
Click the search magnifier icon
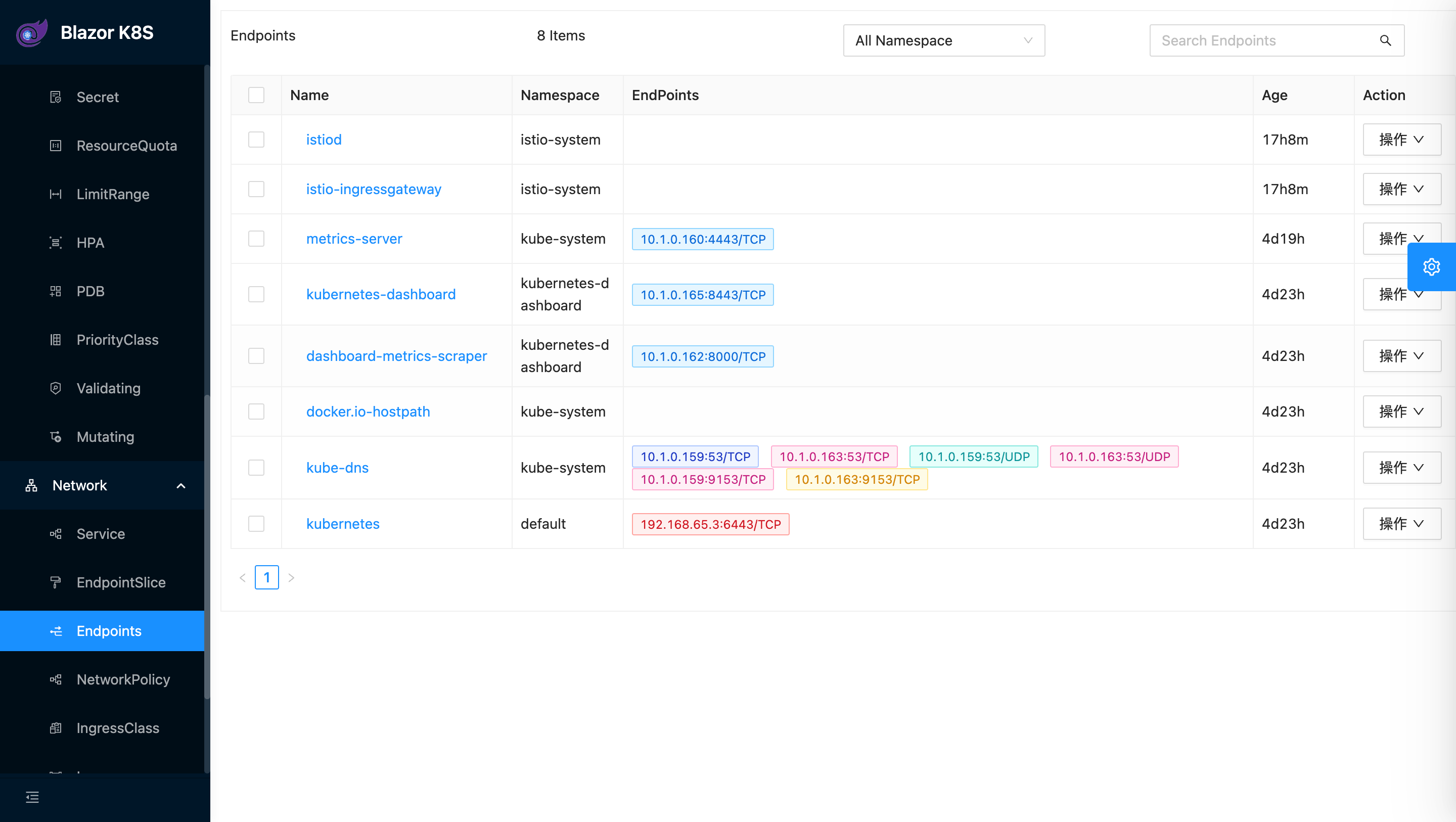pyautogui.click(x=1385, y=40)
